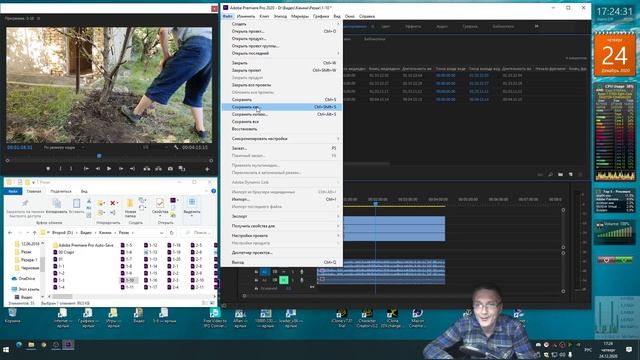This screenshot has height=360, width=640.
Task: Toggle A1 track targeting in timeline
Action: (x=264, y=271)
